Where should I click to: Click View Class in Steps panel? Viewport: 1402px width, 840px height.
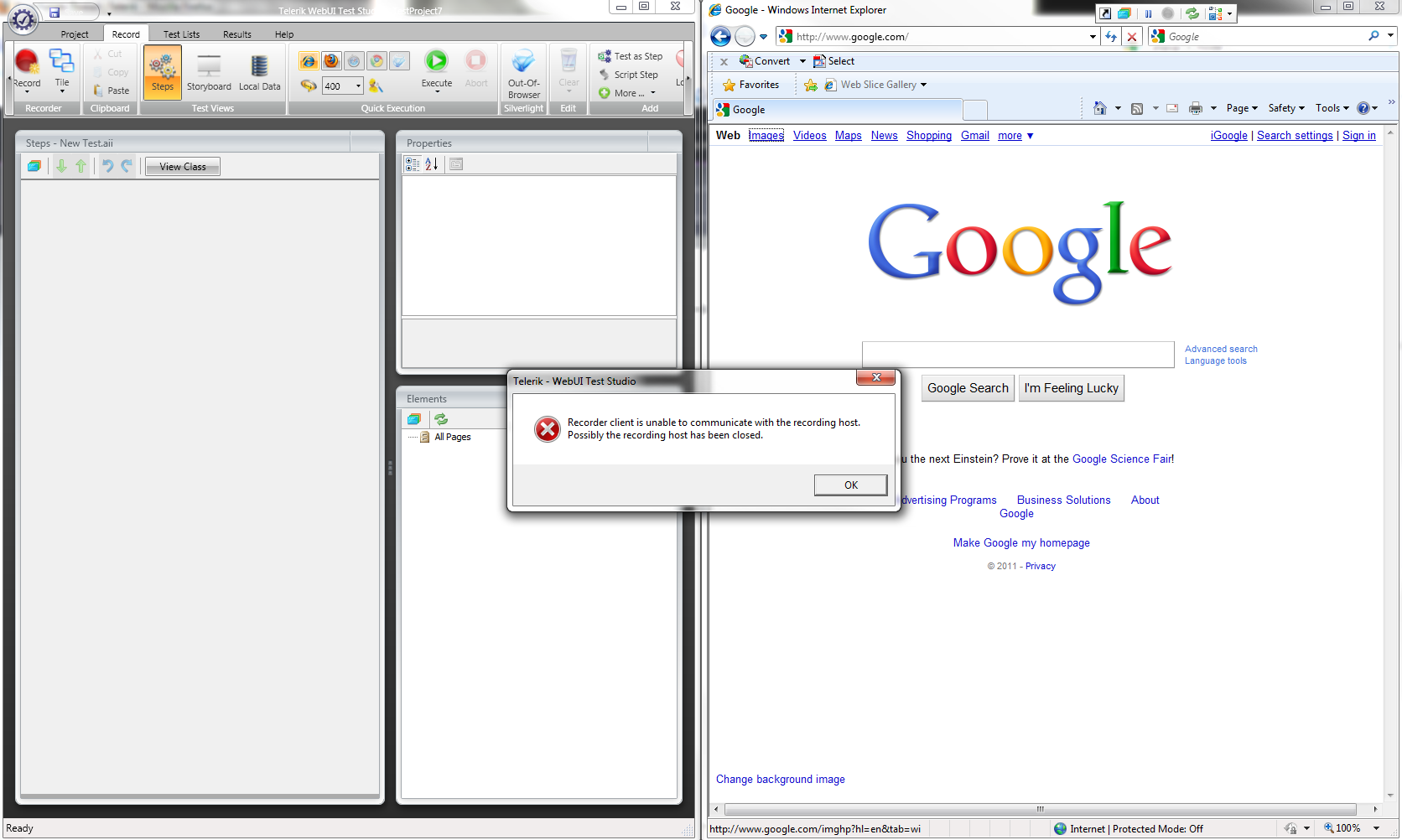(183, 167)
